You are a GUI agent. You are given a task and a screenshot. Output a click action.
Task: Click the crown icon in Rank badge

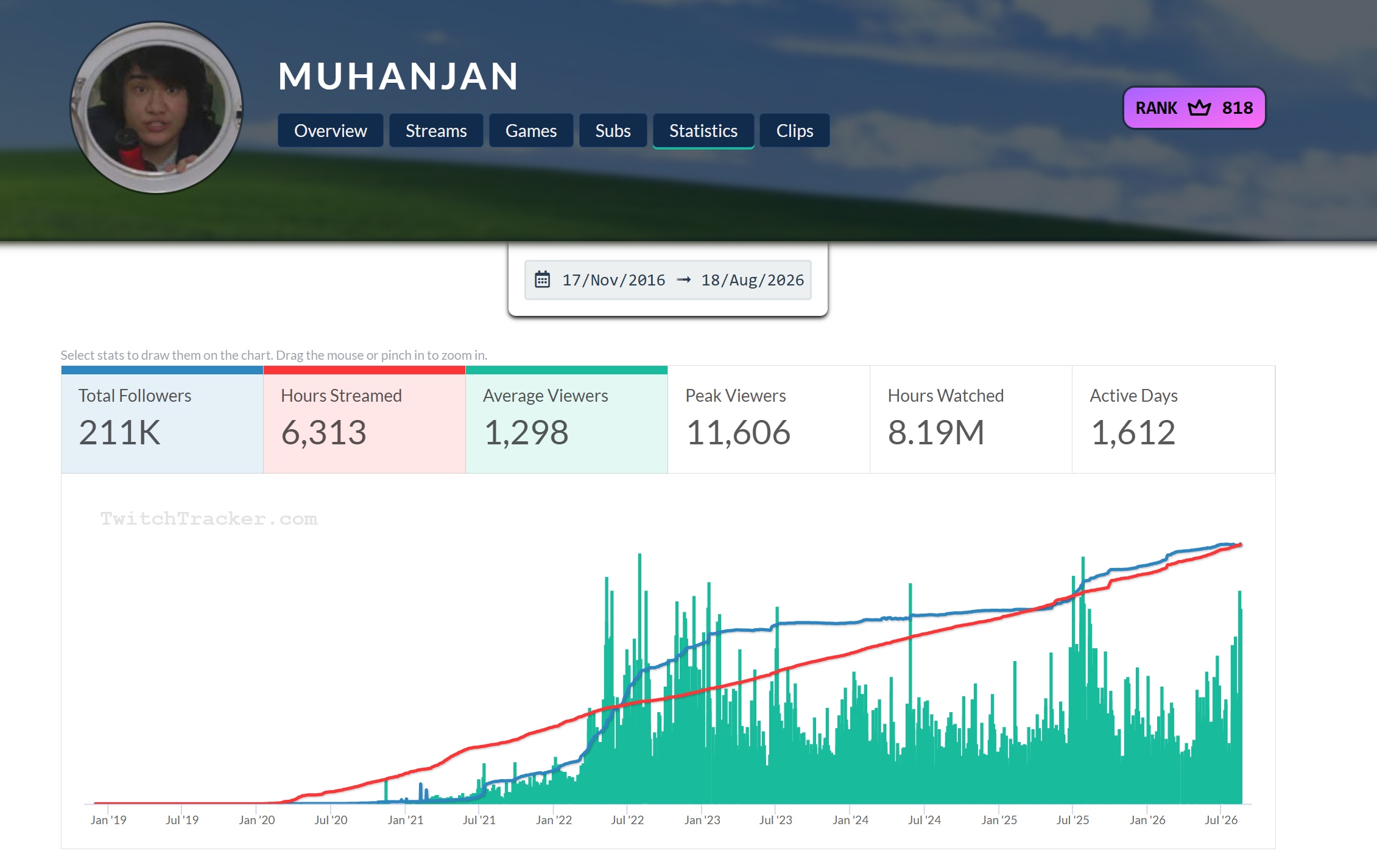pyautogui.click(x=1199, y=108)
